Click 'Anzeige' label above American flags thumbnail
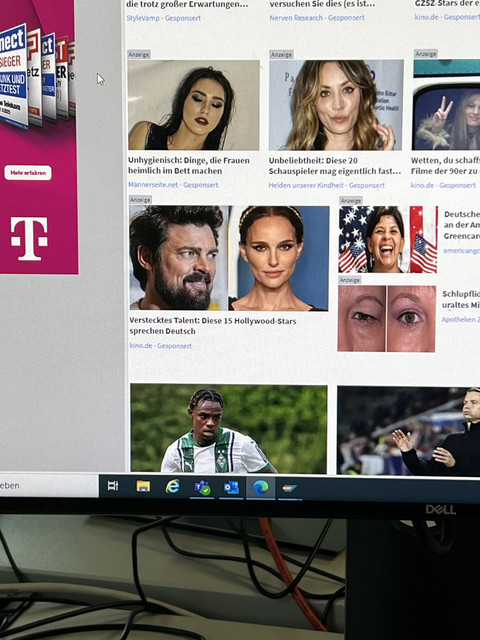Screen dimensions: 480x640 pyautogui.click(x=351, y=200)
